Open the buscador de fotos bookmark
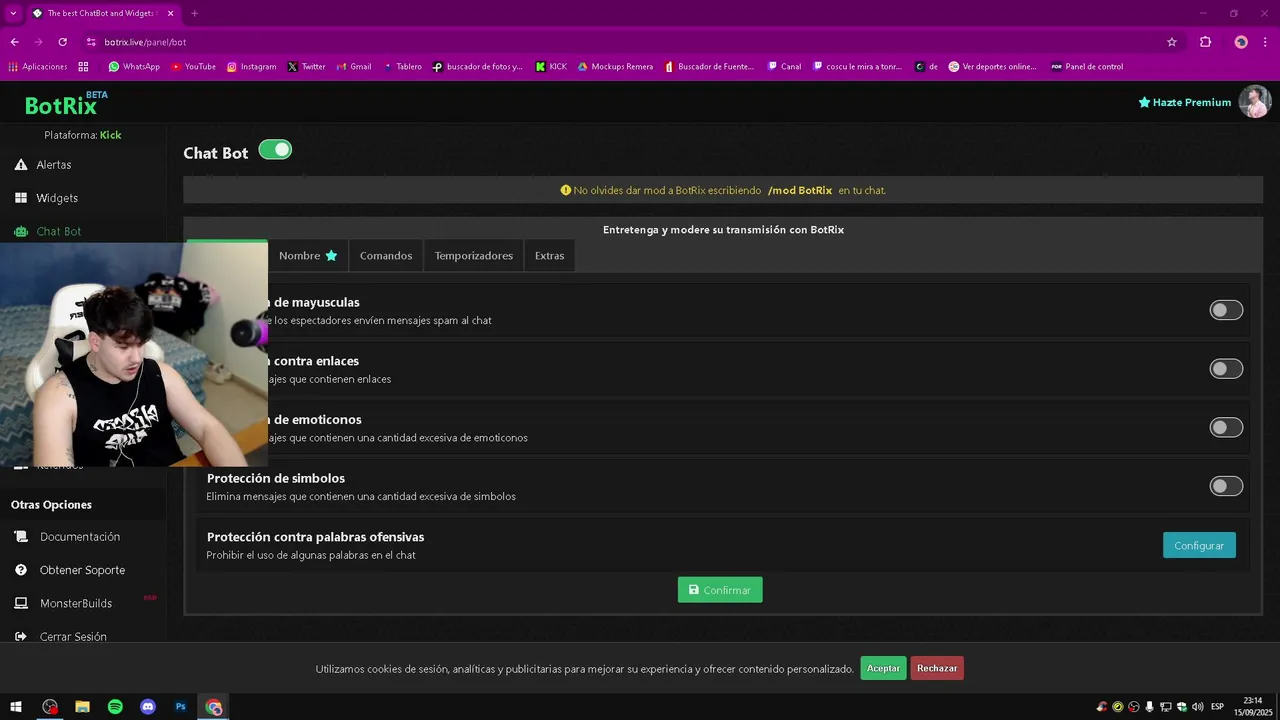This screenshot has width=1280, height=720. pos(478,67)
